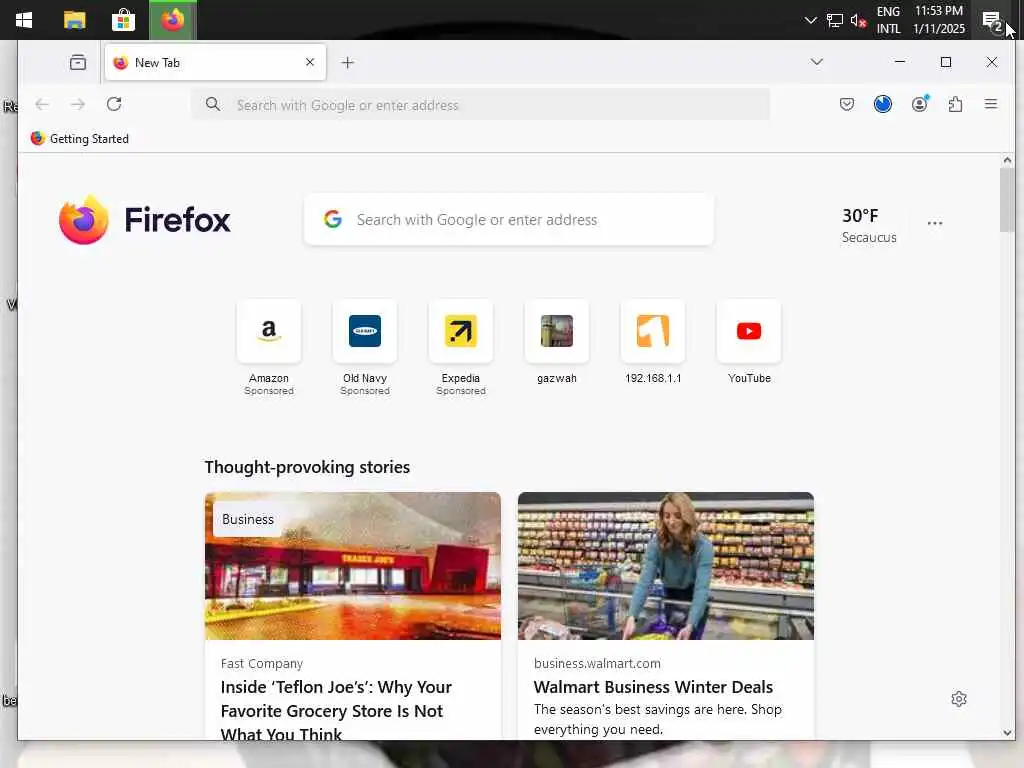Open the Expedia sponsored shortcut

[460, 347]
